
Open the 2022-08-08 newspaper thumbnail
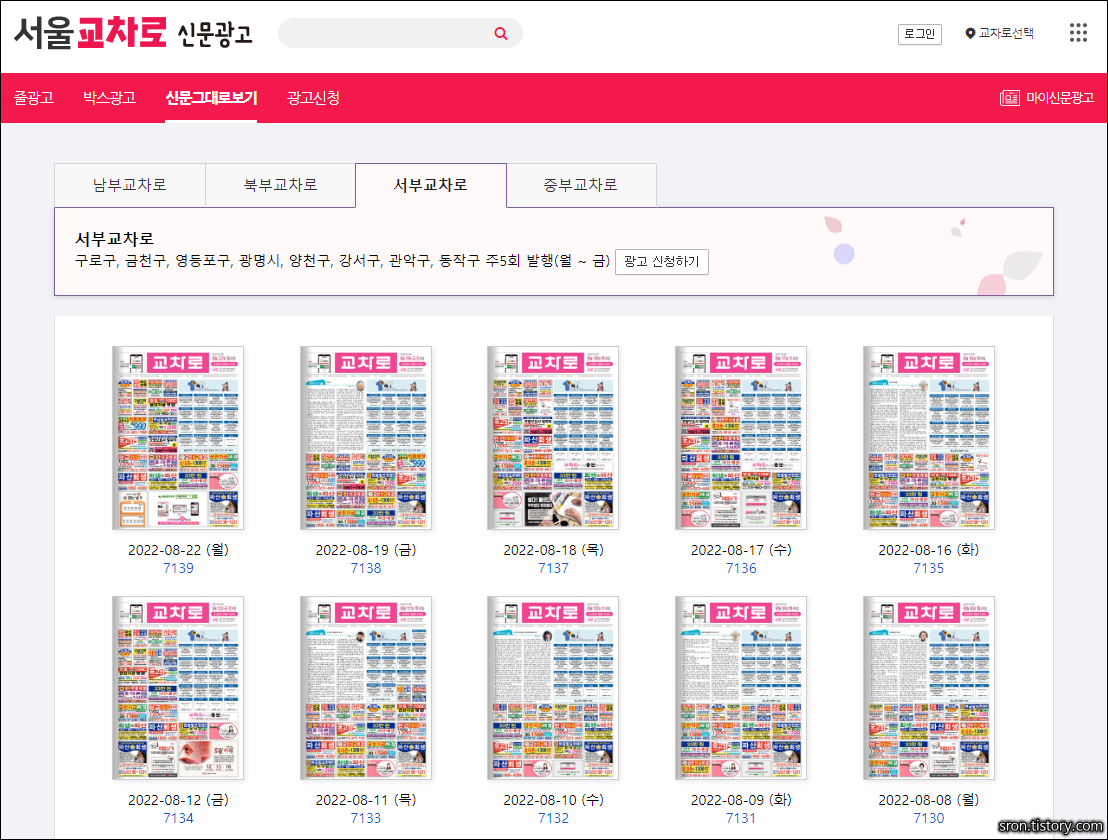[x=929, y=688]
